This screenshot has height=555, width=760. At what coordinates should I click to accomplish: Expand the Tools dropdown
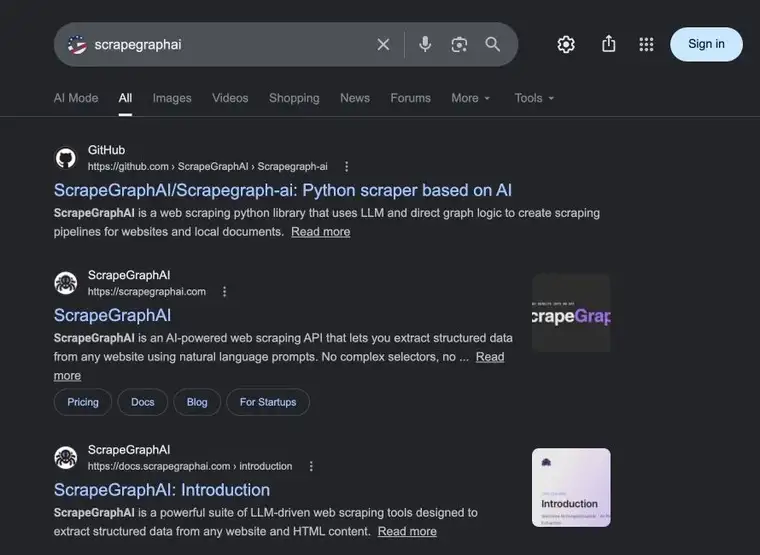click(534, 98)
